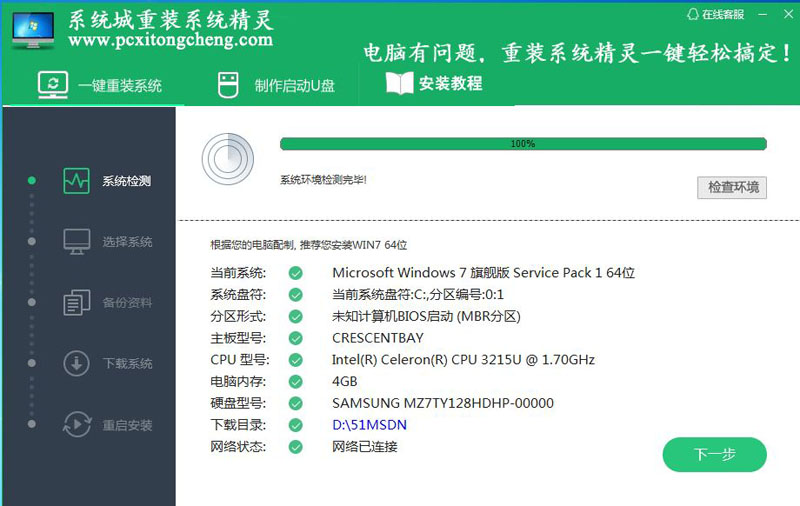Click the 在线客服 QQ penguin icon
The height and width of the screenshot is (506, 800).
[694, 14]
